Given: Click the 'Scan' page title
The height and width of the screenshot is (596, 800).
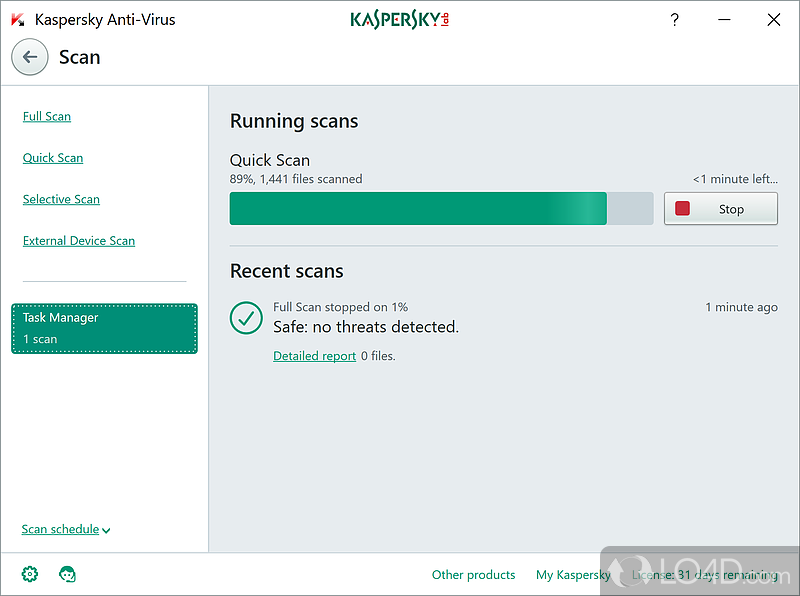Looking at the screenshot, I should (80, 57).
